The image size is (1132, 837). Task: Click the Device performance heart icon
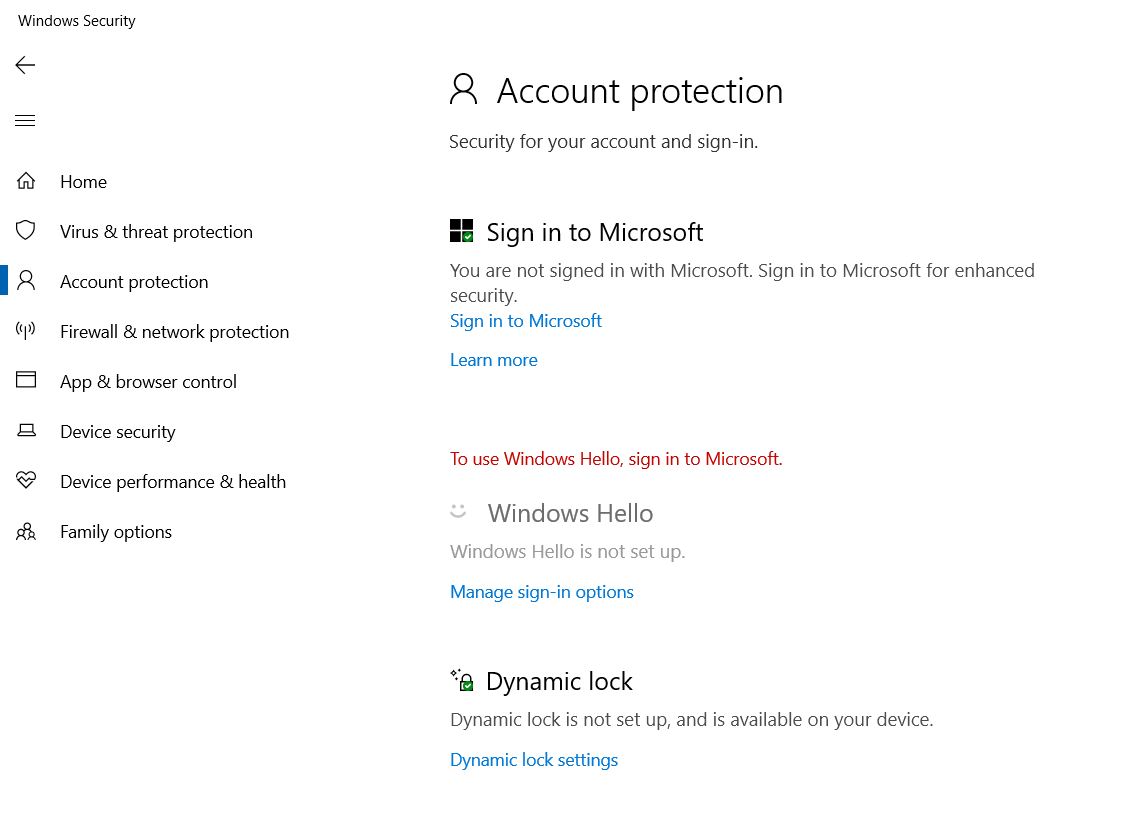click(x=26, y=481)
